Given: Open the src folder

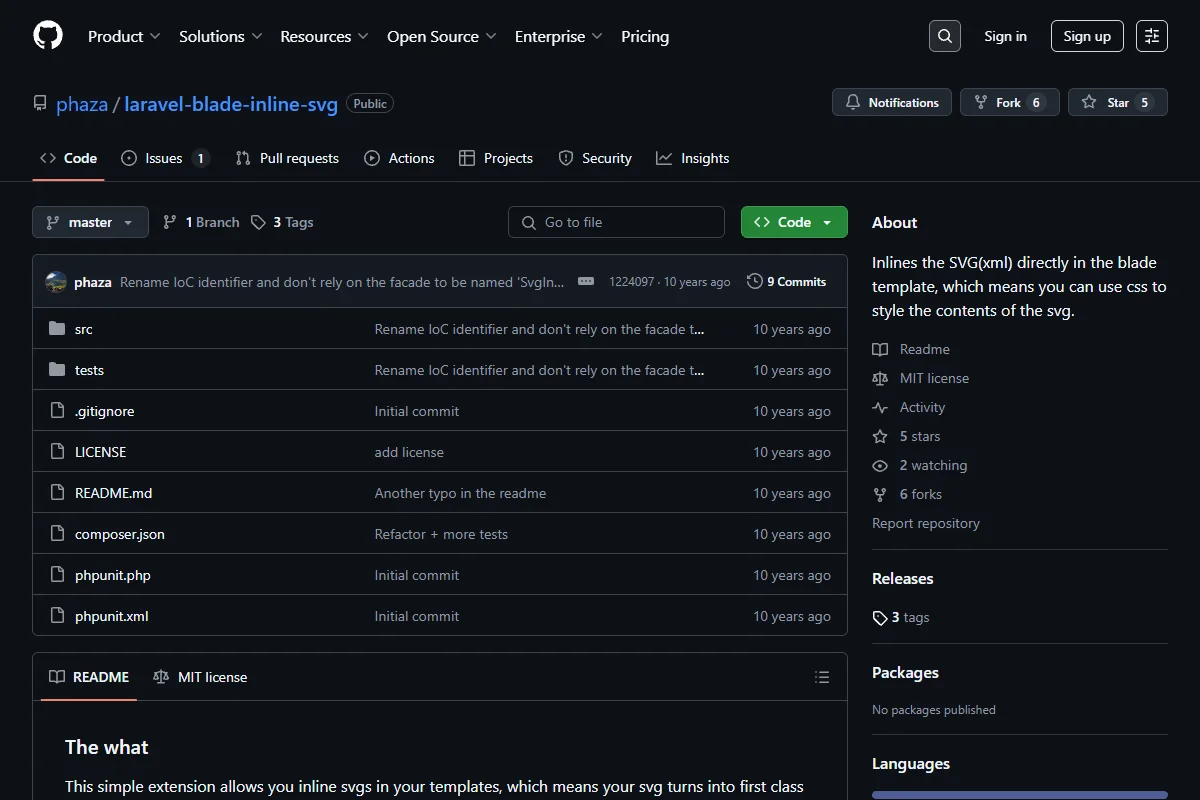Looking at the screenshot, I should point(84,329).
